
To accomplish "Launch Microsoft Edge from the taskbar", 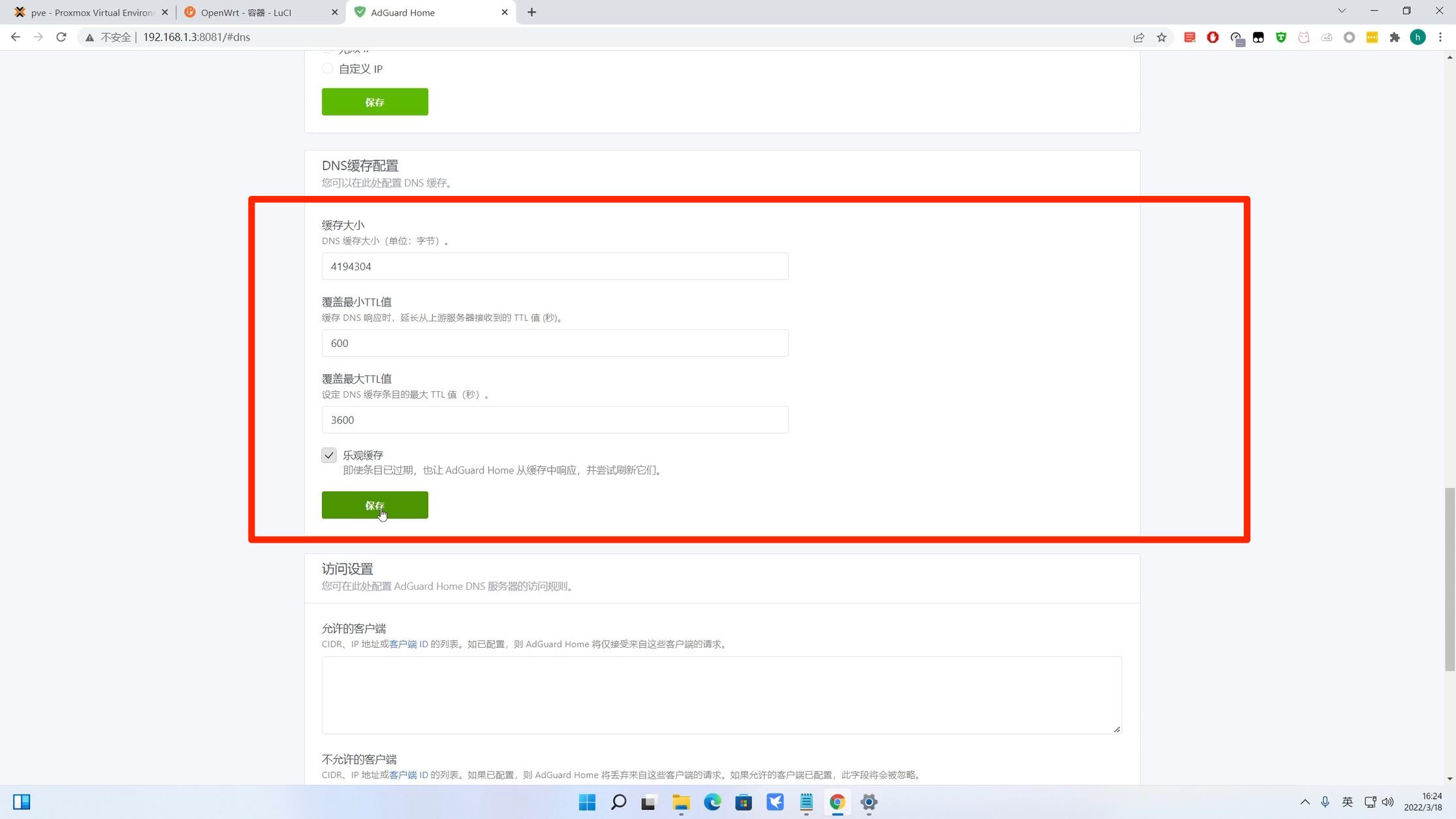I will point(712,802).
